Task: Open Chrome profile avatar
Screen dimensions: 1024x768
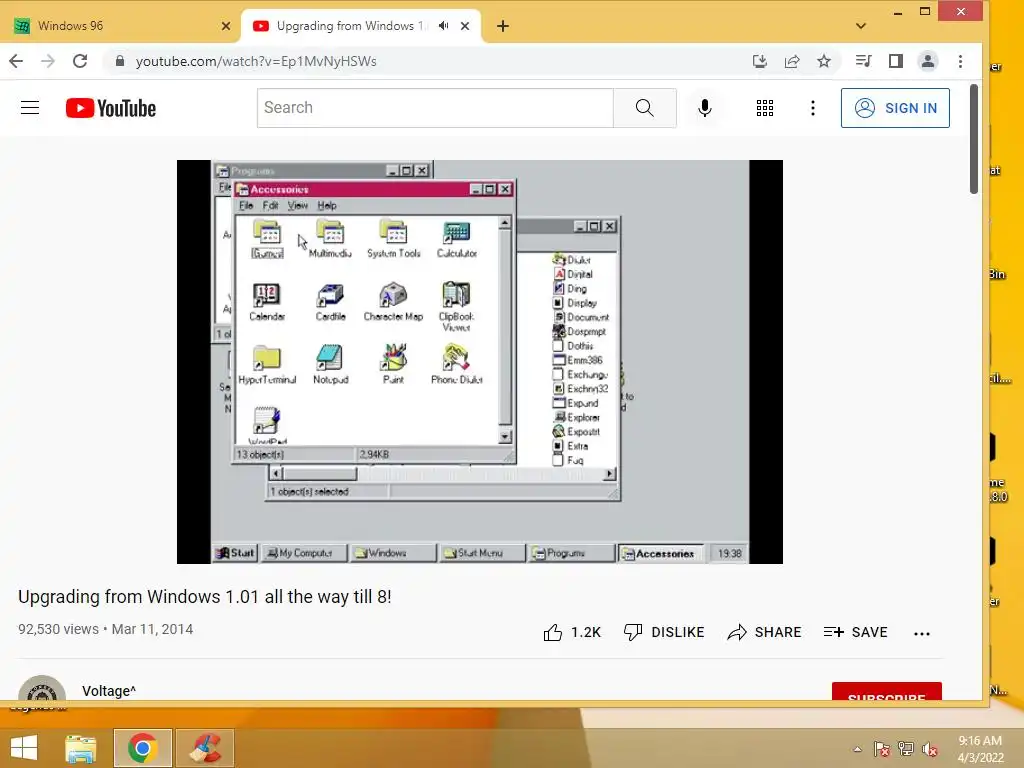Action: pyautogui.click(x=927, y=61)
